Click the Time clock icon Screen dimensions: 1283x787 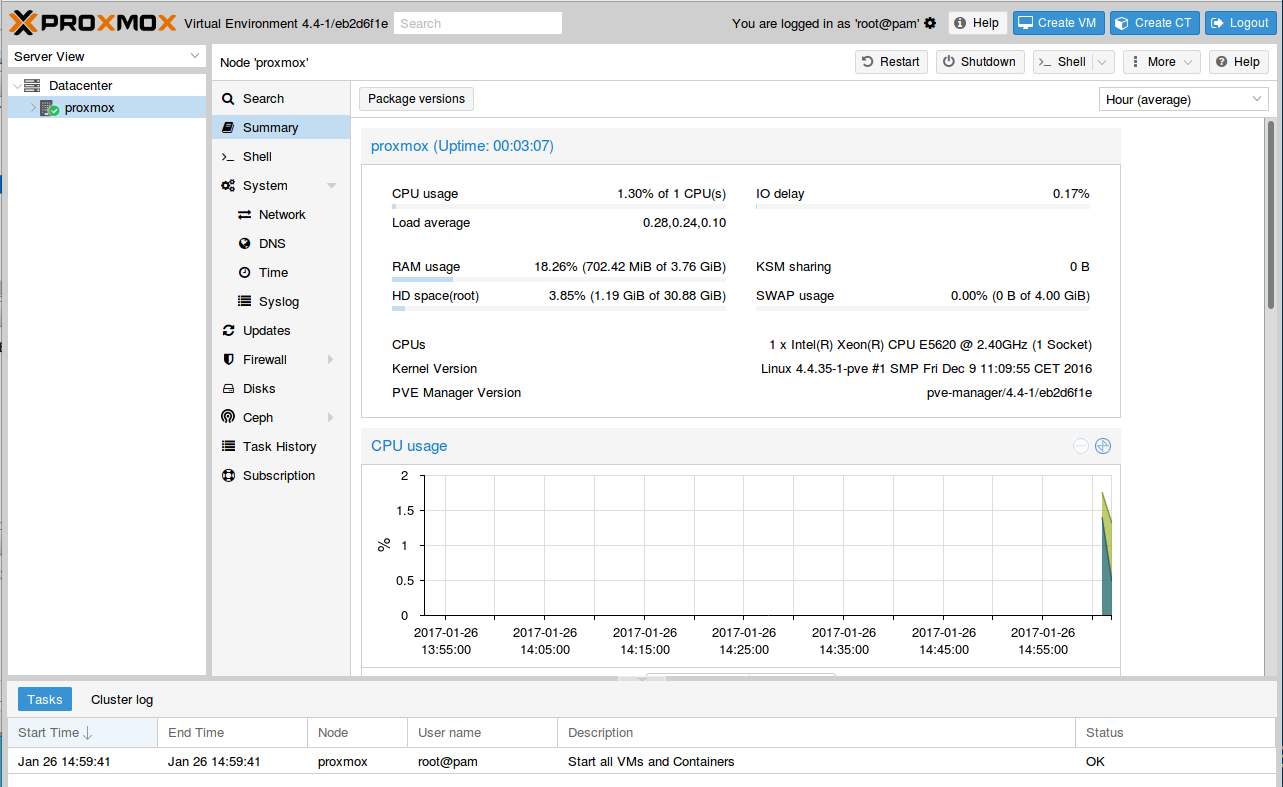(244, 273)
